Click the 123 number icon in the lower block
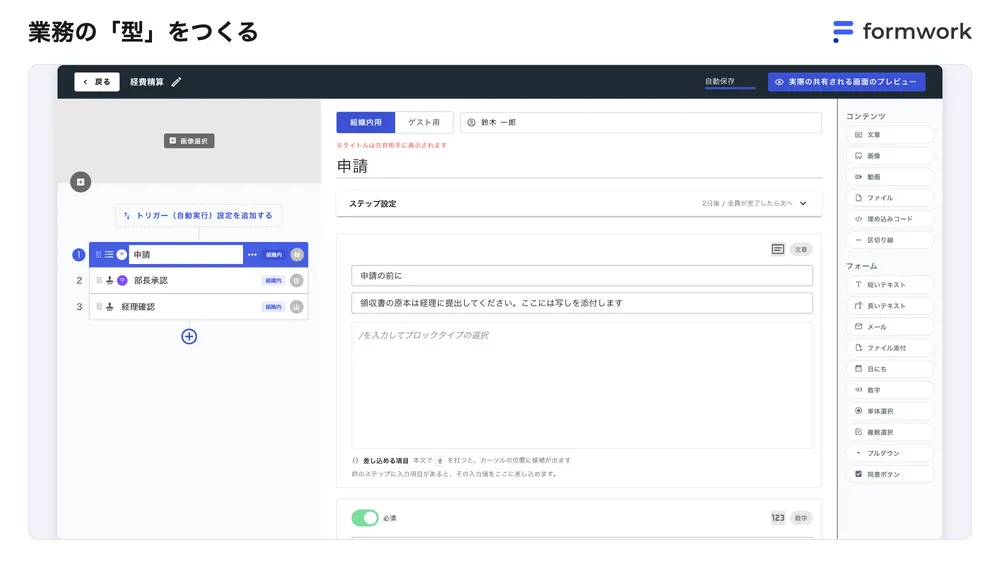 [777, 518]
